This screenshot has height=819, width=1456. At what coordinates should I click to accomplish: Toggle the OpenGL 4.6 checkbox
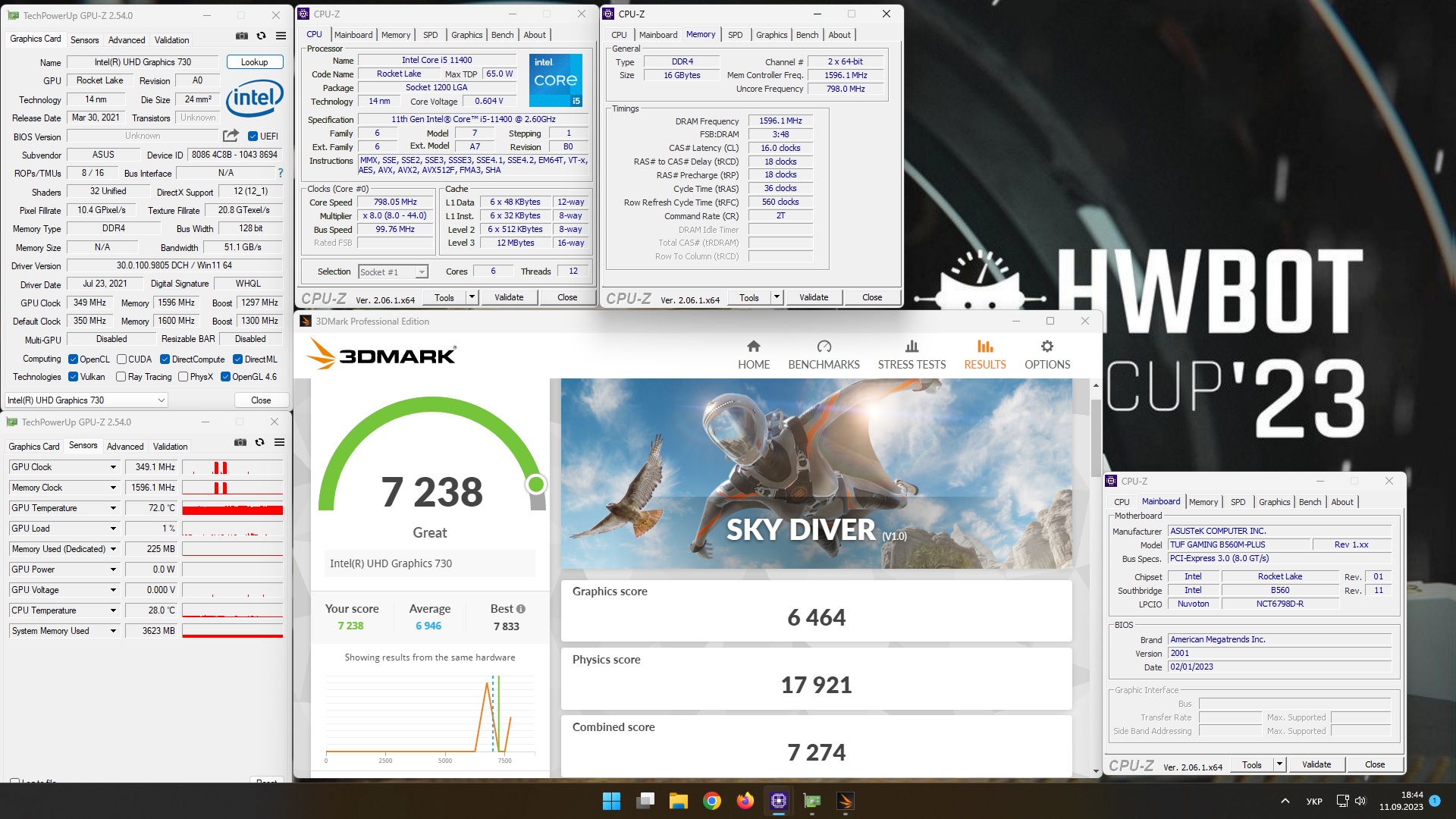225,377
